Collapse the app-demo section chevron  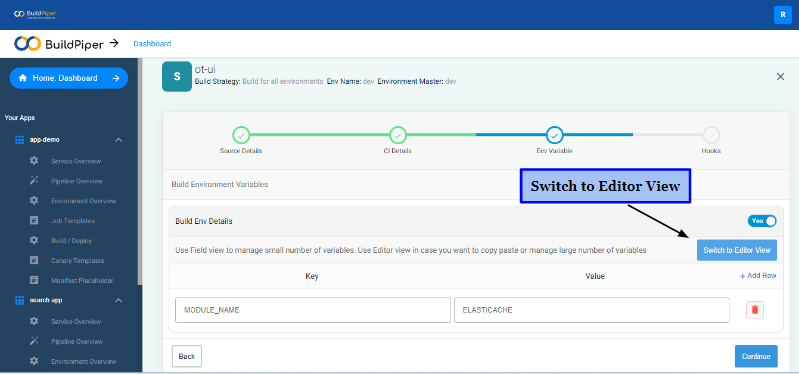[x=118, y=140]
